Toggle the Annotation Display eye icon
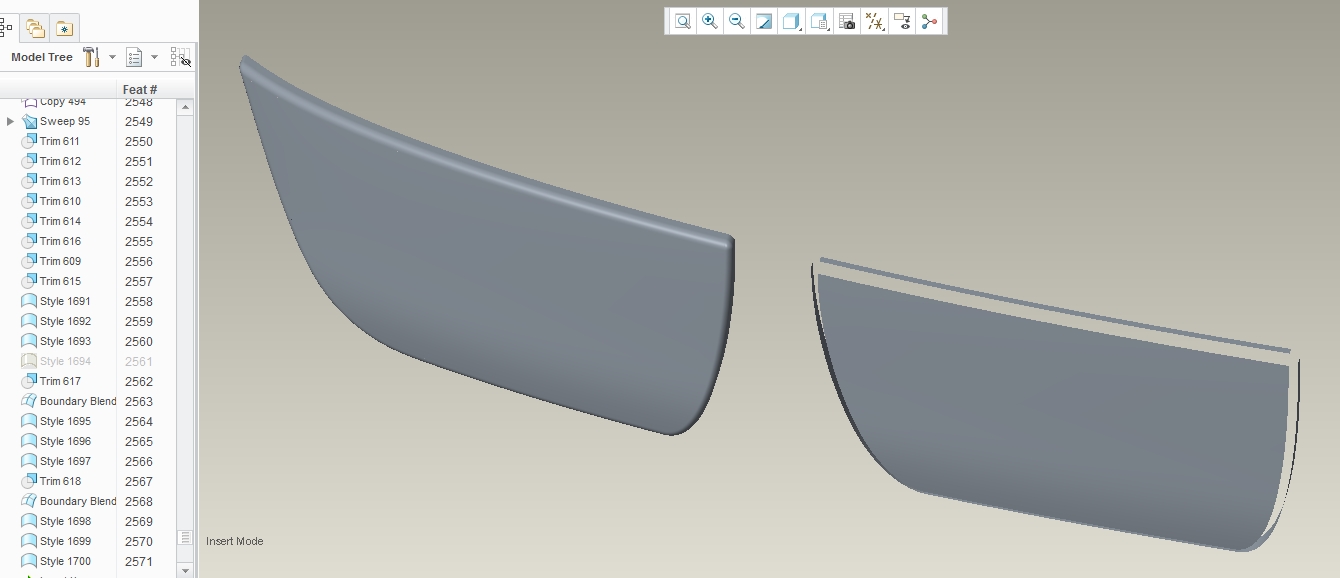 tap(902, 21)
